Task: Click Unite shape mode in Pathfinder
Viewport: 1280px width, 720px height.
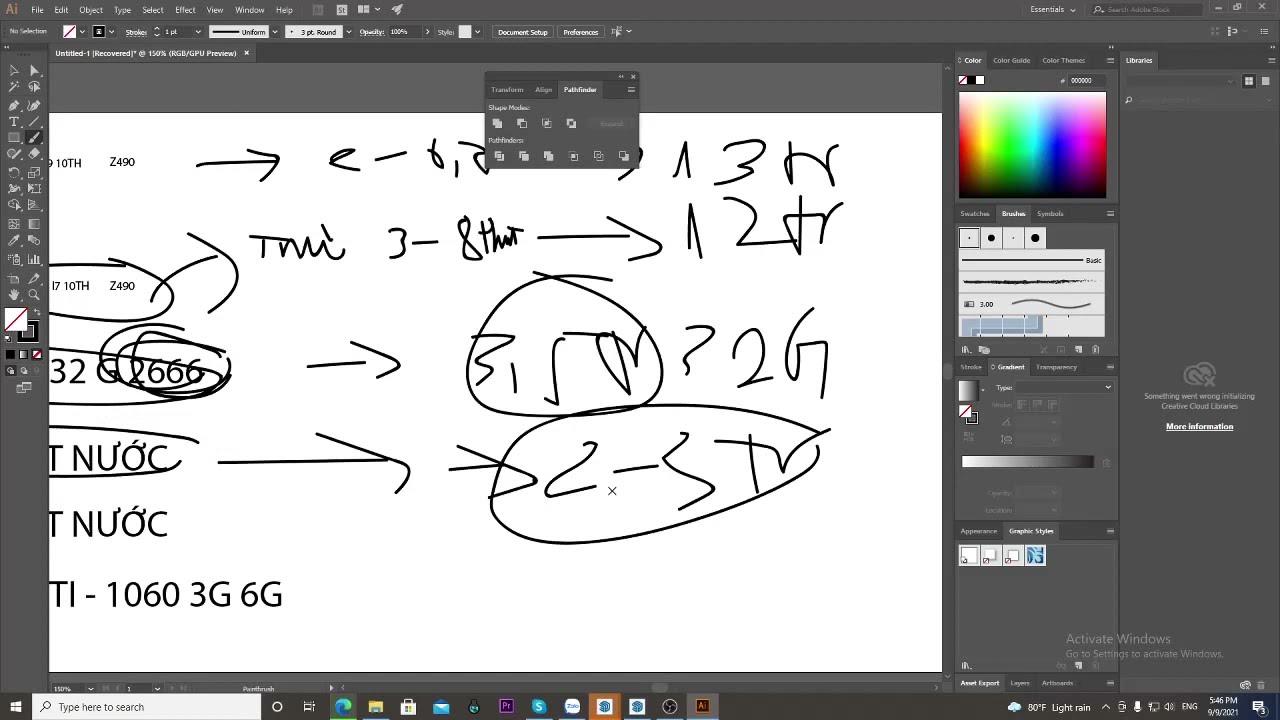Action: tap(497, 123)
